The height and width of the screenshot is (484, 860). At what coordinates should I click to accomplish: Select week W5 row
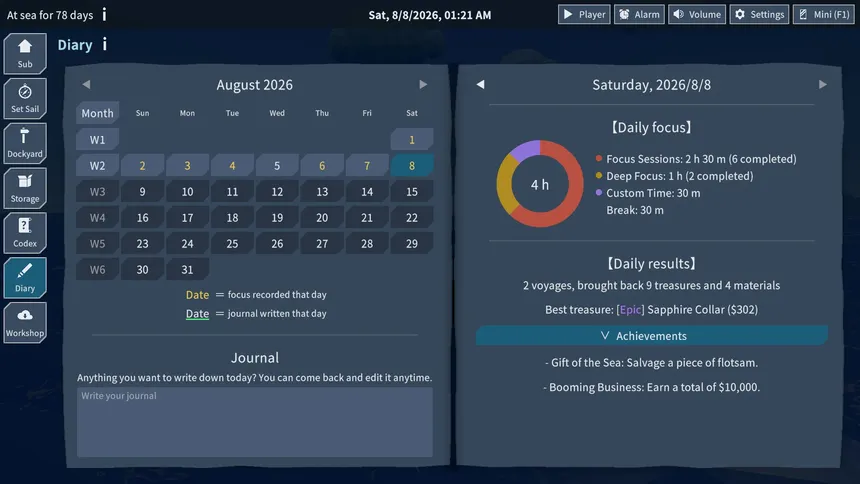pos(97,244)
